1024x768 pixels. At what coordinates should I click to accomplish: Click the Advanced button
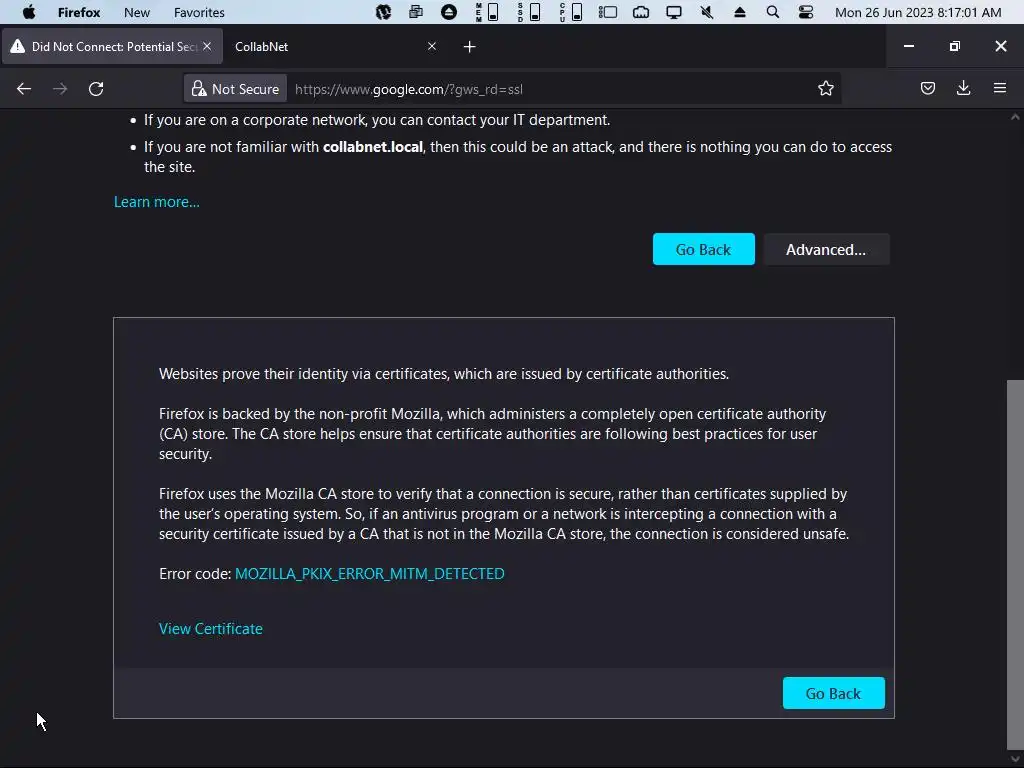(x=826, y=249)
